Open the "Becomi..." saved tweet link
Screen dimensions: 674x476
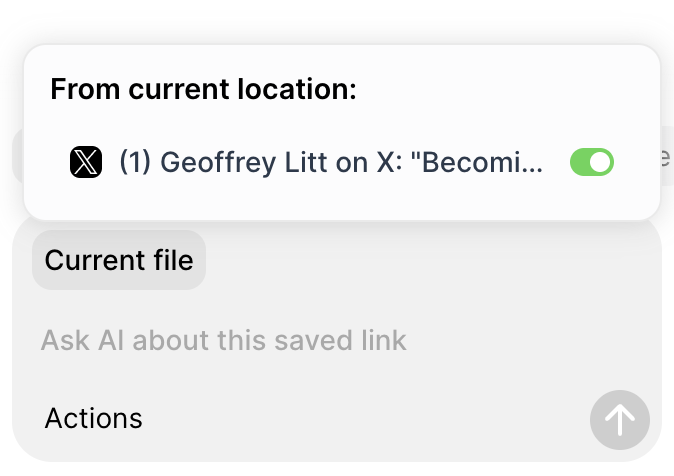pyautogui.click(x=331, y=162)
